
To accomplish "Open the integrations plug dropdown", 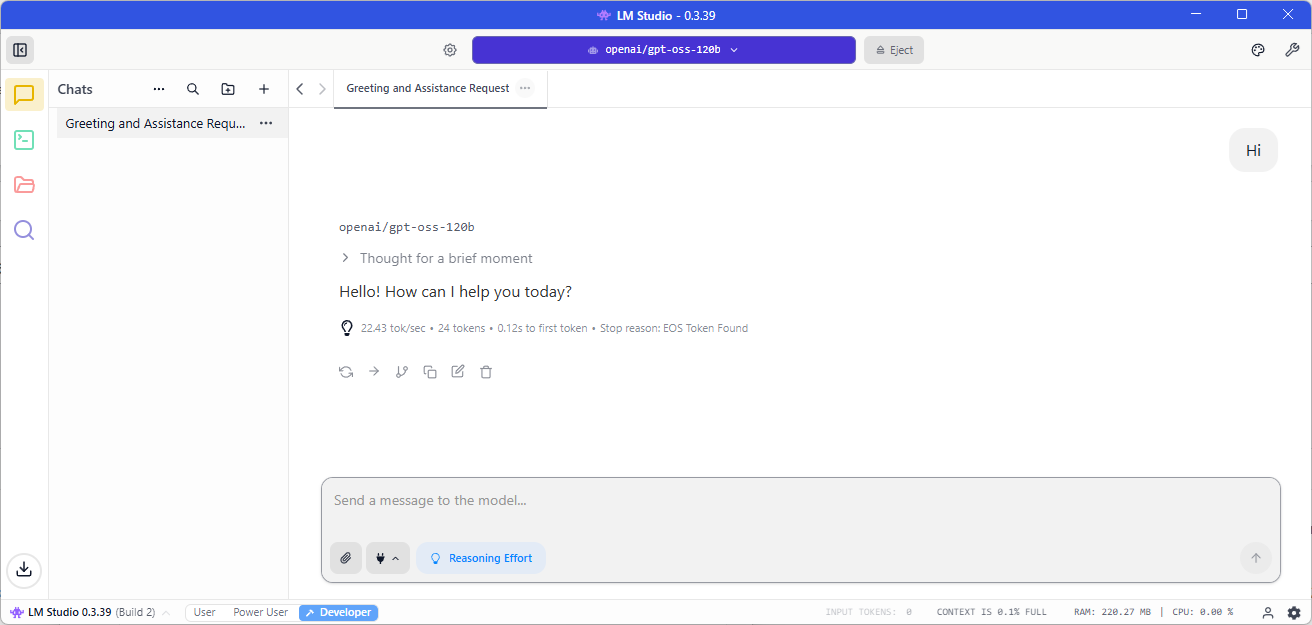I will coord(388,558).
